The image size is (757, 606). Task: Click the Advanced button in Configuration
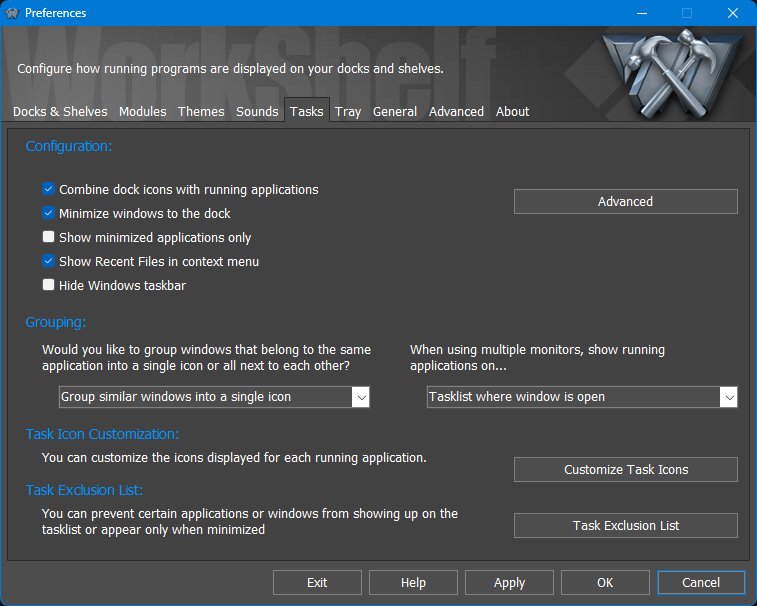(x=626, y=201)
